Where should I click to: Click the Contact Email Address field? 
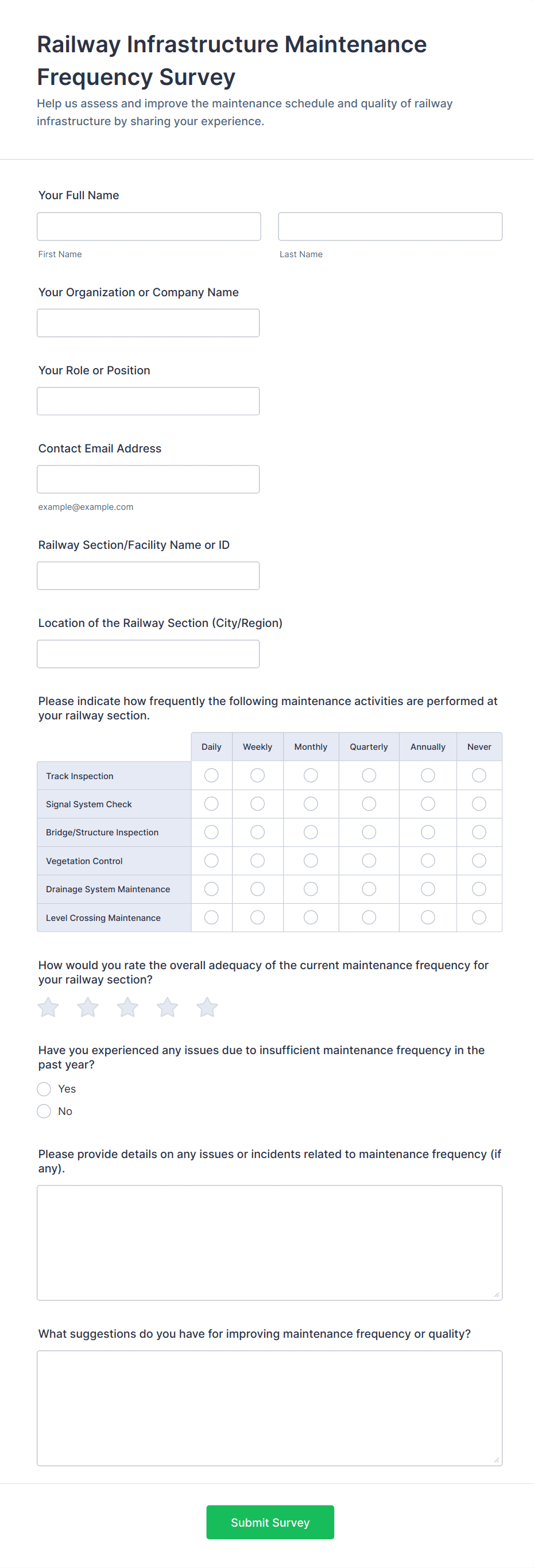(x=148, y=479)
